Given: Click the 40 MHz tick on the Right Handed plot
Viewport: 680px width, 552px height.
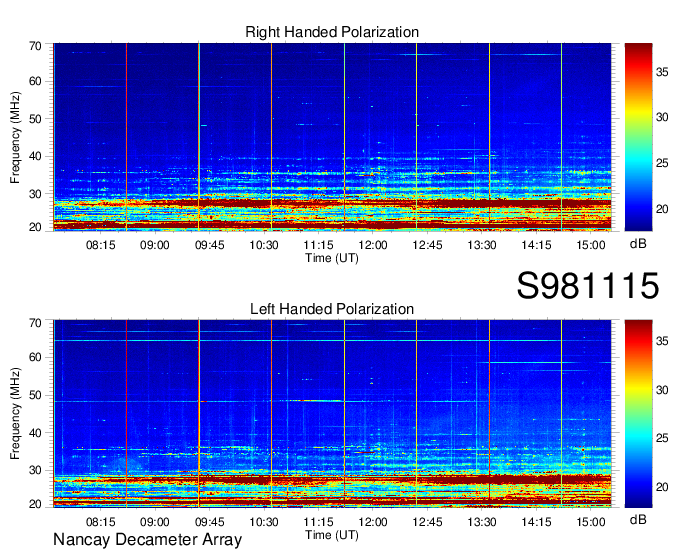Looking at the screenshot, I should (x=35, y=156).
